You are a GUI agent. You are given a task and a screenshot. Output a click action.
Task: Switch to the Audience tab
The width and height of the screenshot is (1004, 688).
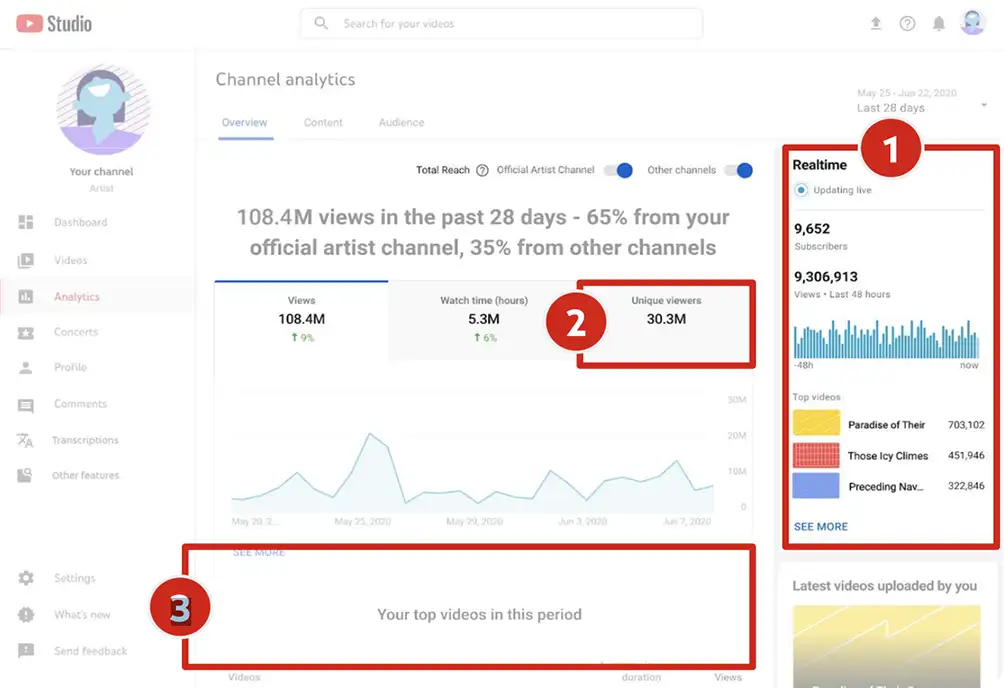[x=401, y=122]
